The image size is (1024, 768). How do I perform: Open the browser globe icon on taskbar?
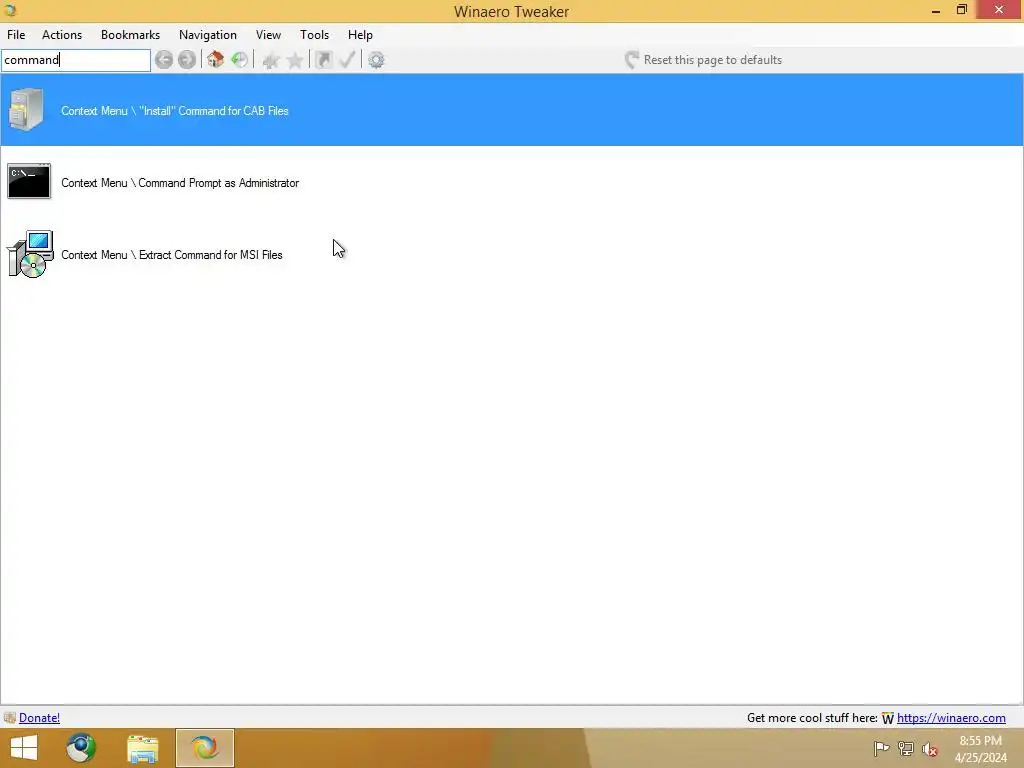point(81,748)
